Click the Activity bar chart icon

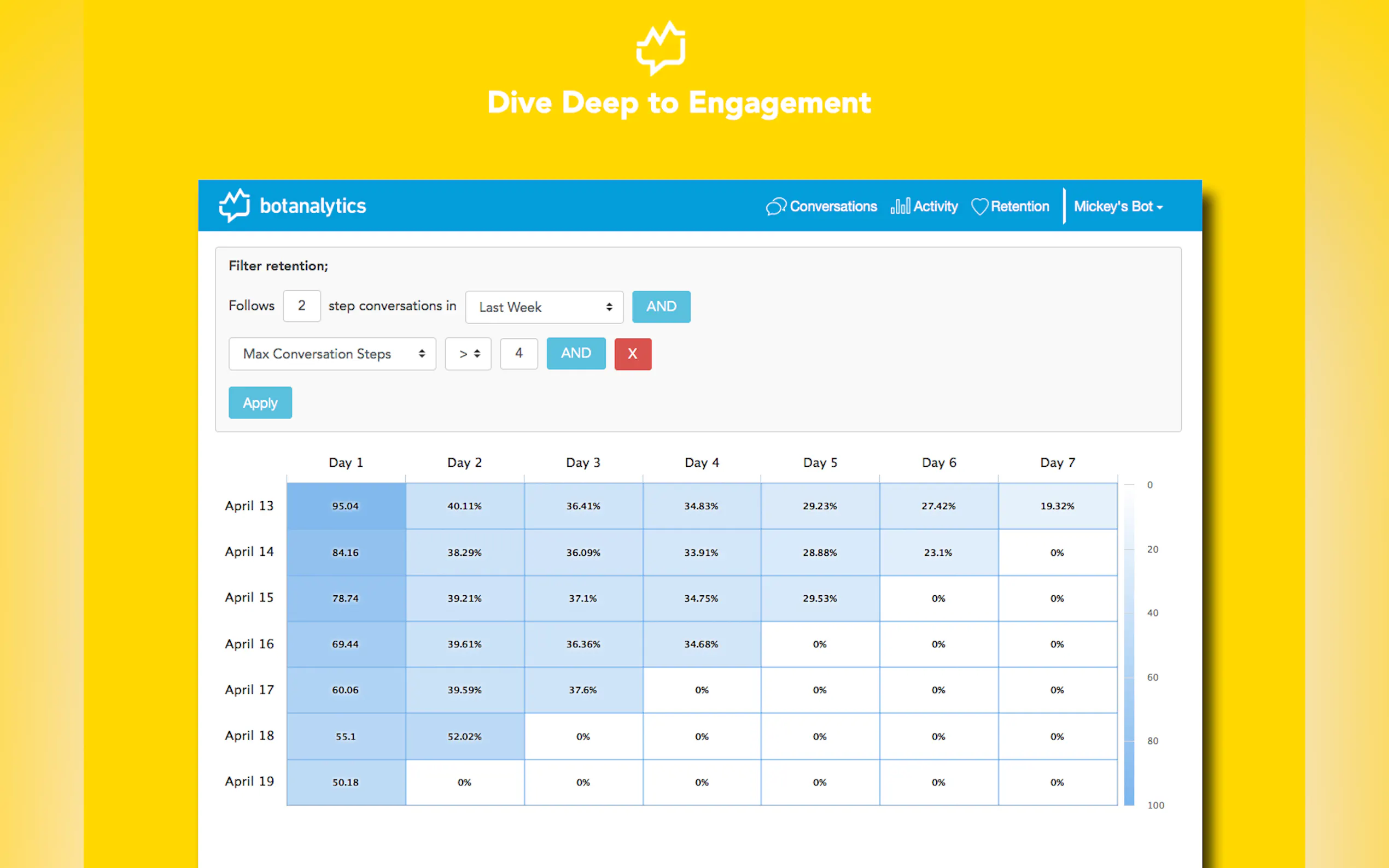900,206
